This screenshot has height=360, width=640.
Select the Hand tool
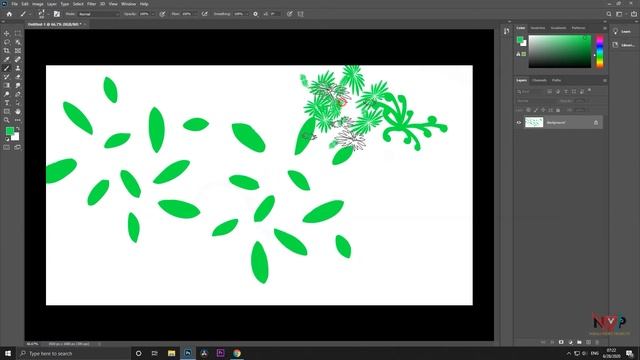click(x=18, y=111)
